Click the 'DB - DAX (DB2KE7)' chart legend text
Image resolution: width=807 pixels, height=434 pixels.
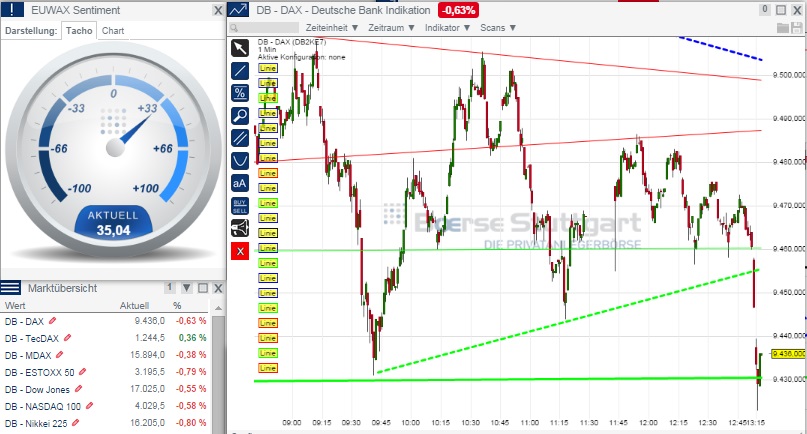292,42
